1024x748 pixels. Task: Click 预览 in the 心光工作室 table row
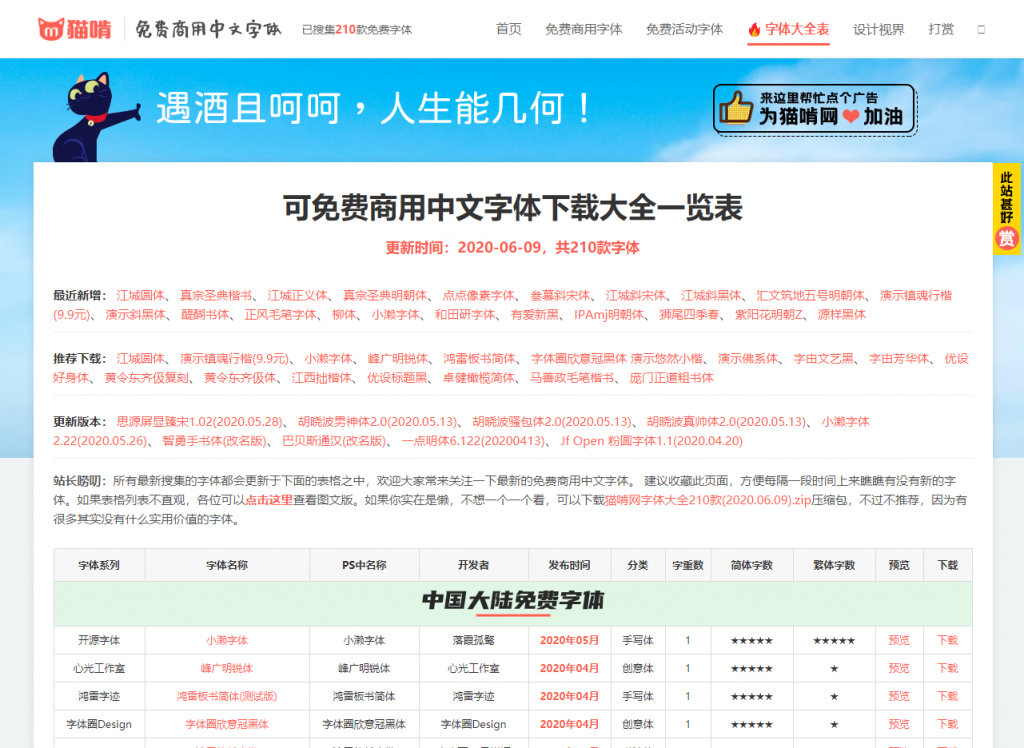point(899,668)
